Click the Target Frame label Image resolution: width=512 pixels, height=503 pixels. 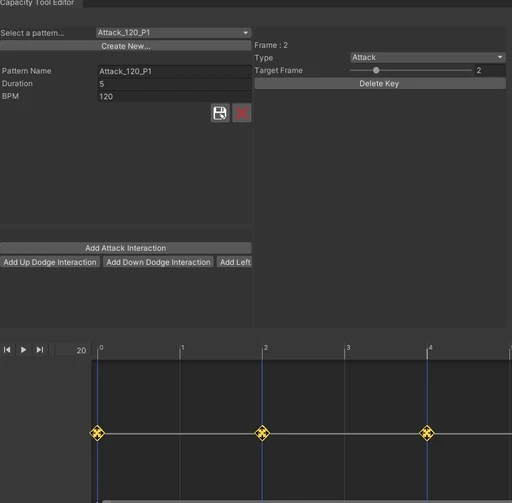279,70
